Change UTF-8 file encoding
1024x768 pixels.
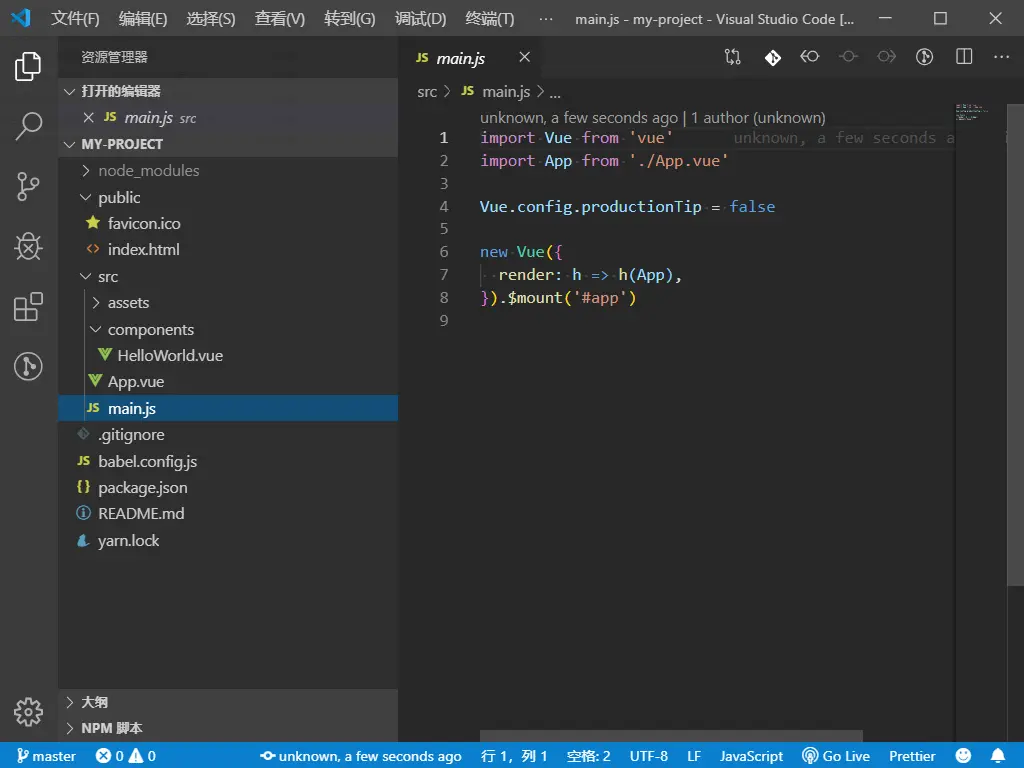(x=648, y=756)
